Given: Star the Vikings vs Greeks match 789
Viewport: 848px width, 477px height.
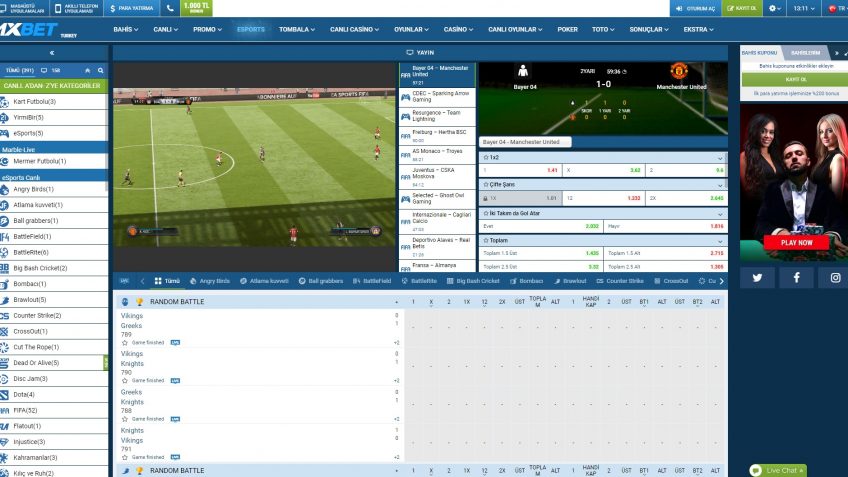Looking at the screenshot, I should pos(125,342).
